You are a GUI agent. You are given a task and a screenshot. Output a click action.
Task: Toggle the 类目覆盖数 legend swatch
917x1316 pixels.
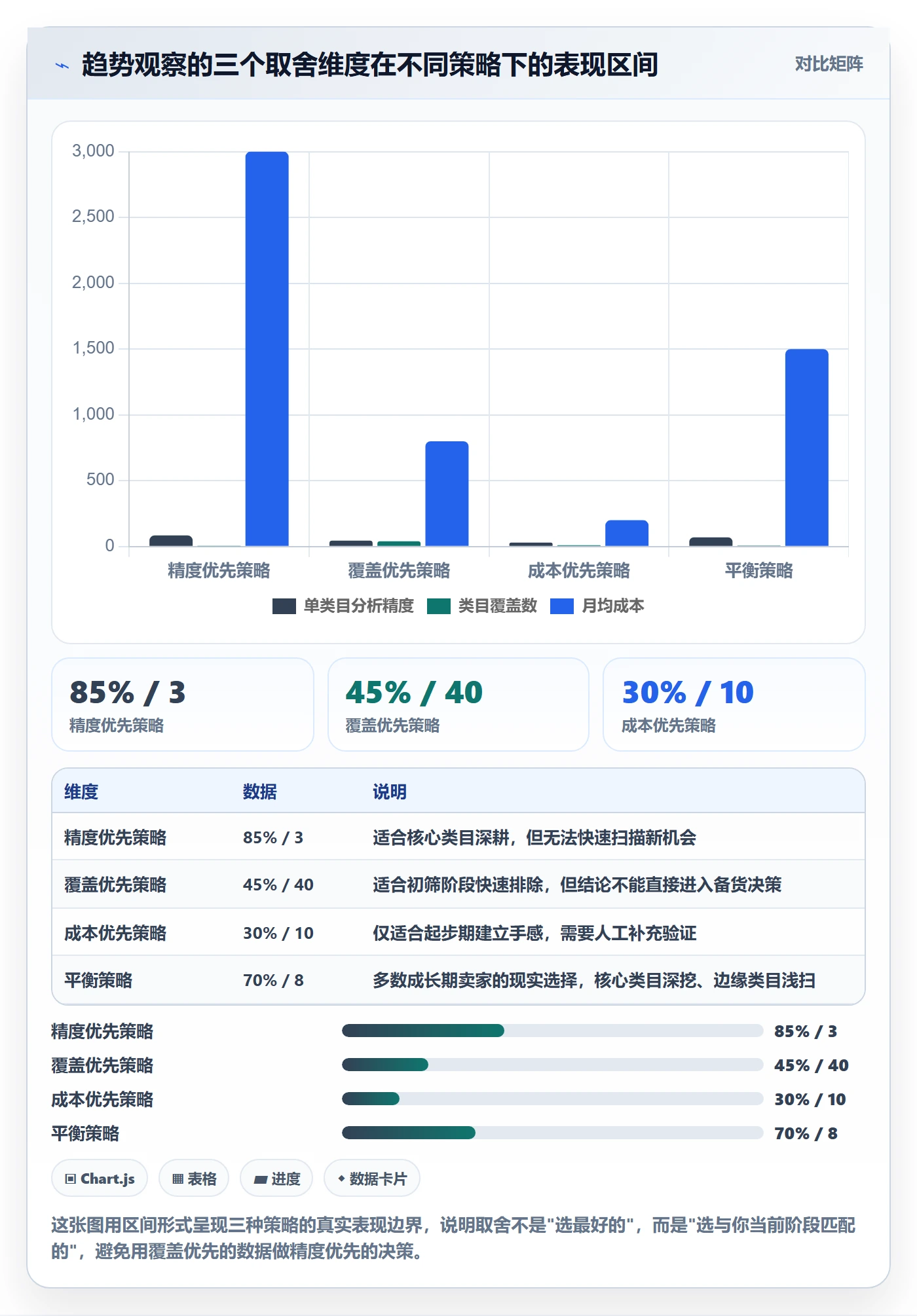[439, 606]
